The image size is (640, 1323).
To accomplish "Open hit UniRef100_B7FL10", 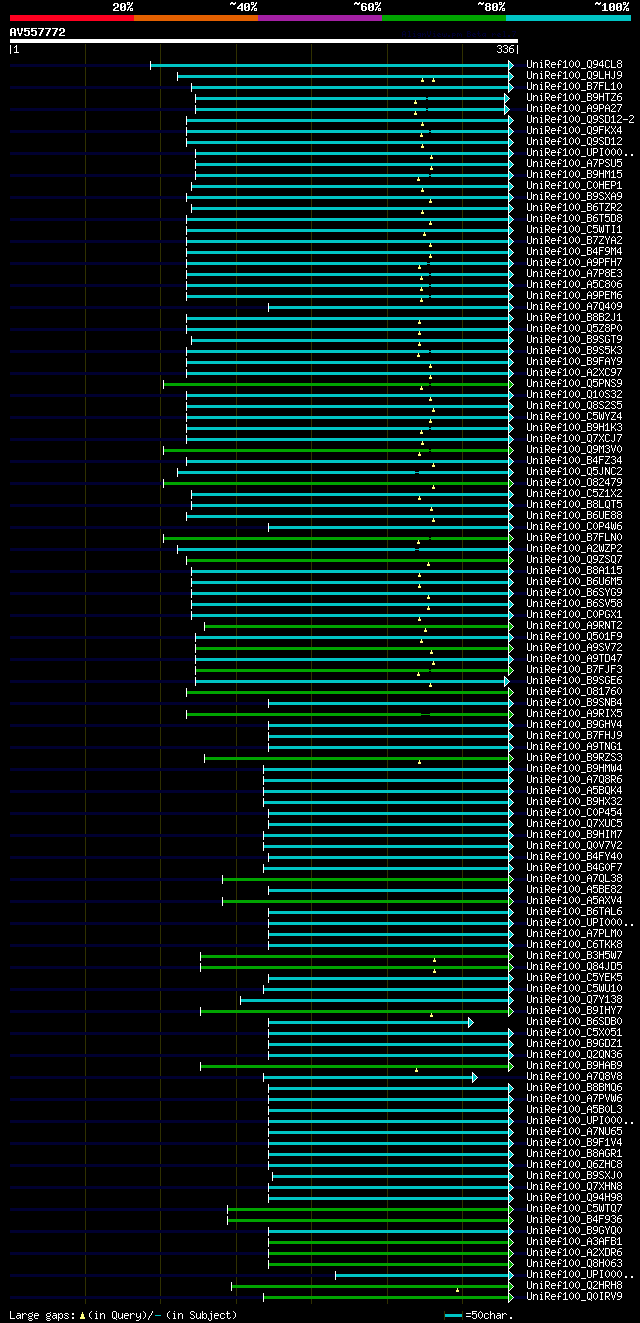I will pyautogui.click(x=574, y=87).
